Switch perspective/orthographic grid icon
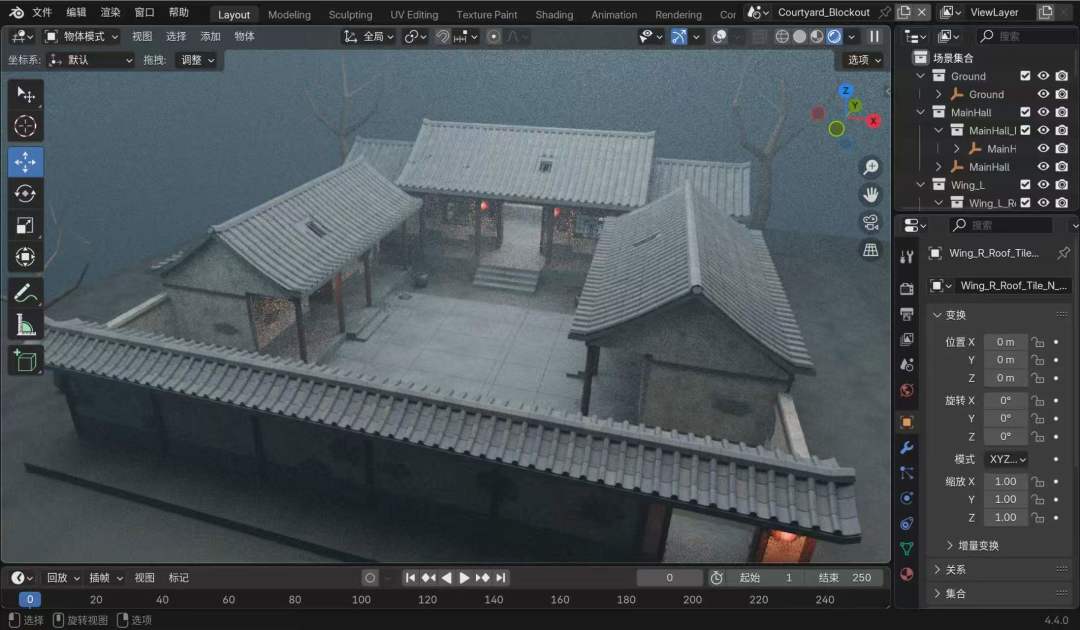Image resolution: width=1080 pixels, height=630 pixels. pyautogui.click(x=871, y=250)
